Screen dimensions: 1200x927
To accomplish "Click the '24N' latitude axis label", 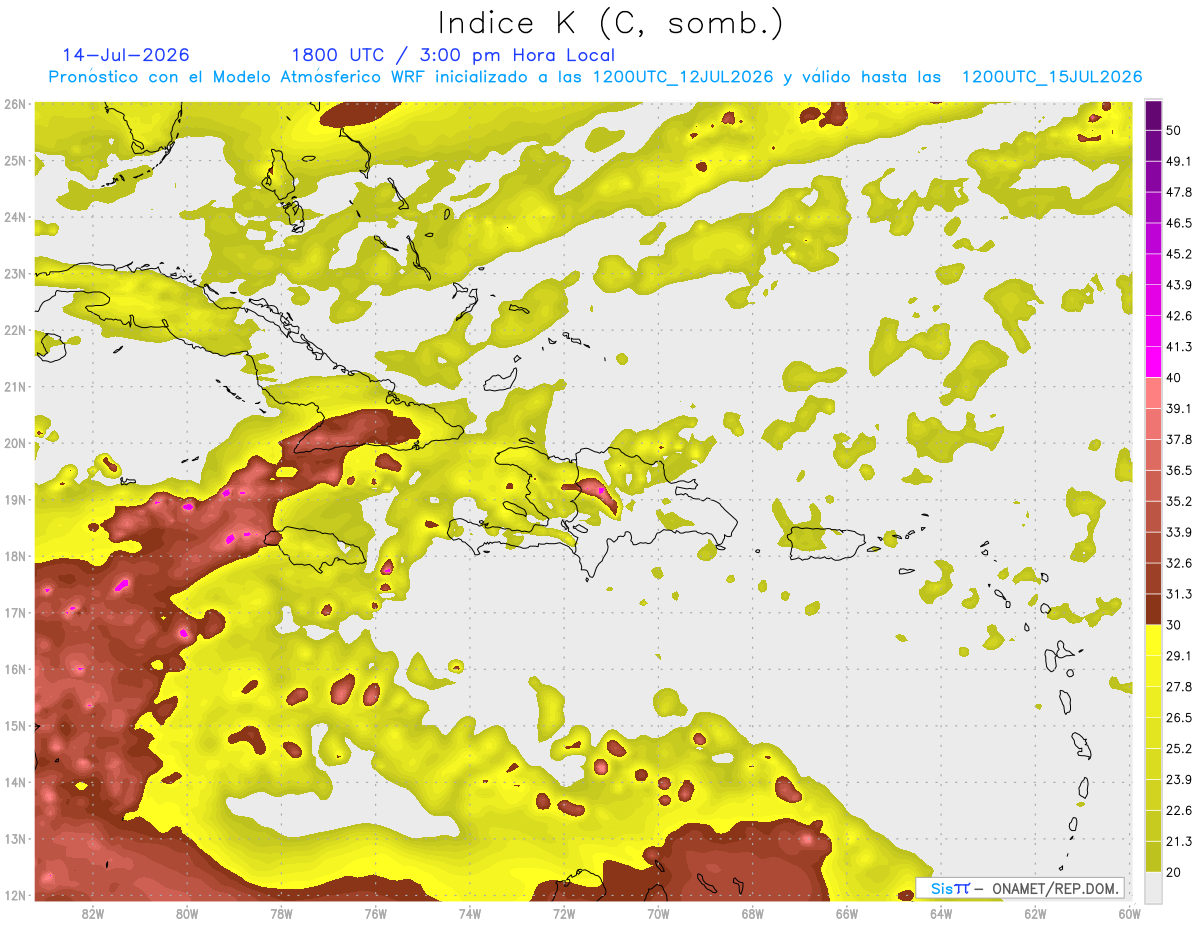I will click(x=15, y=217).
